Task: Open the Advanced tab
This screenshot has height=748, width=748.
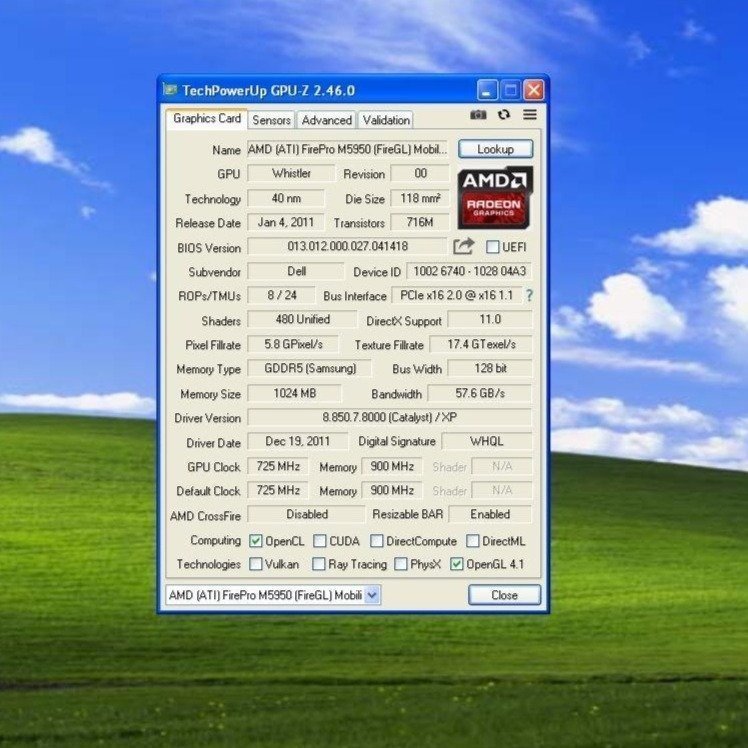Action: coord(326,120)
